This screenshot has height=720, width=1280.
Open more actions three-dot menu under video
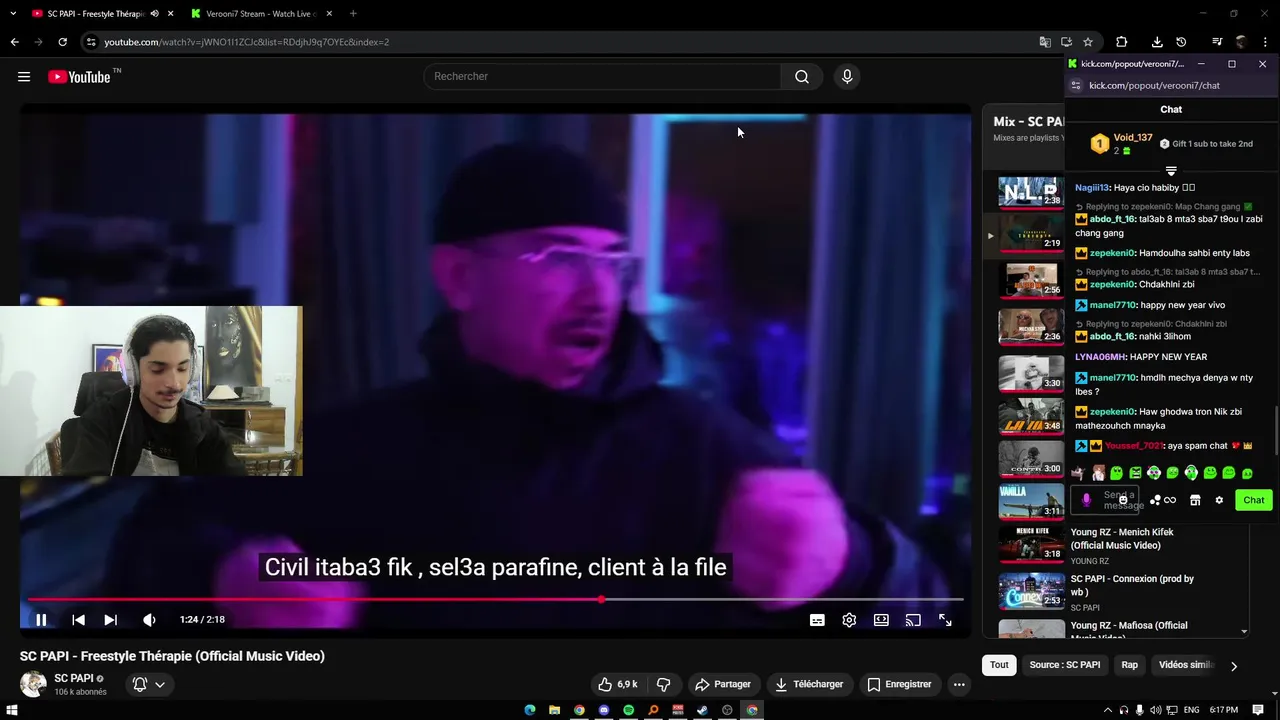pos(959,684)
